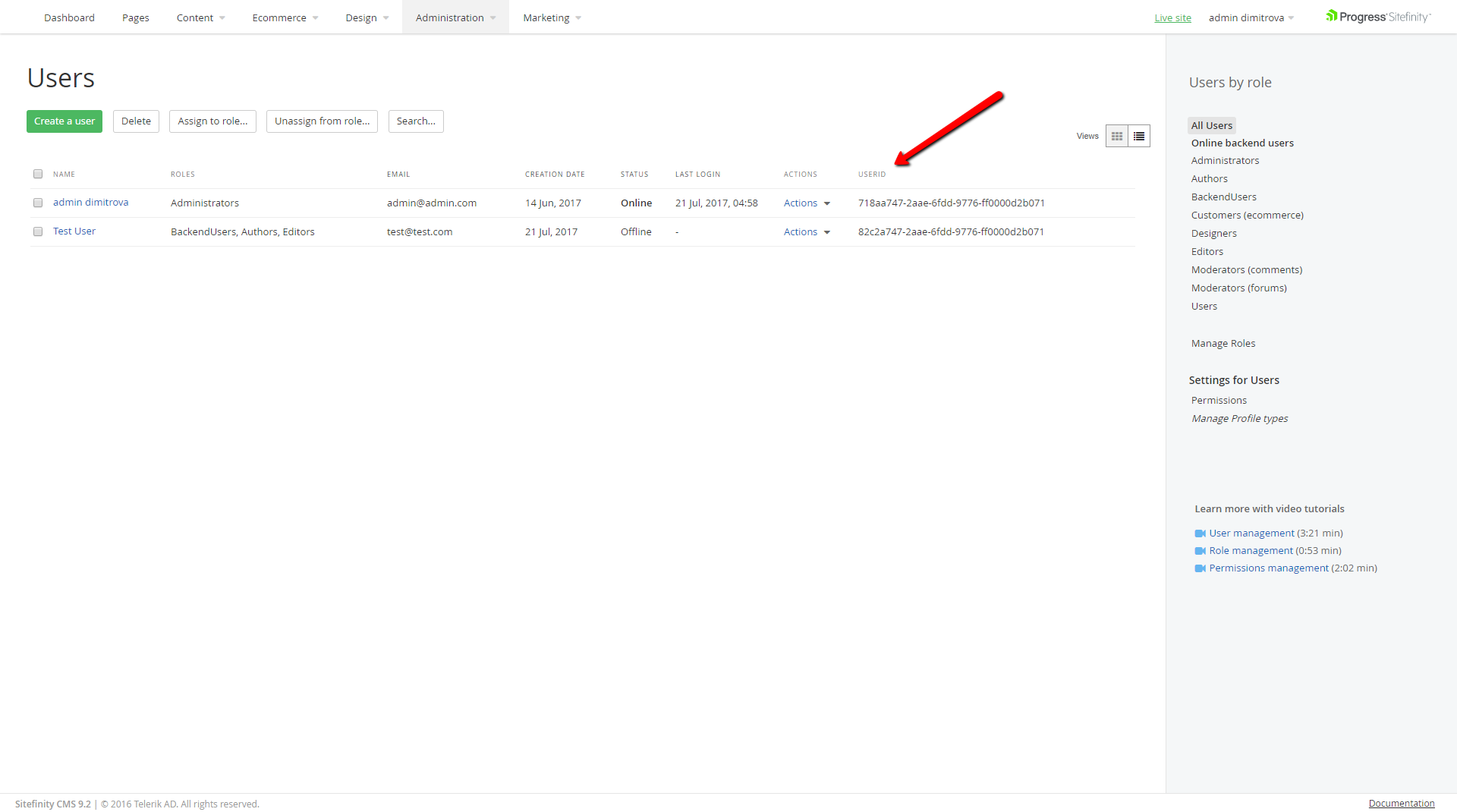Switch to grid view icon
The height and width of the screenshot is (812, 1457).
tap(1117, 136)
